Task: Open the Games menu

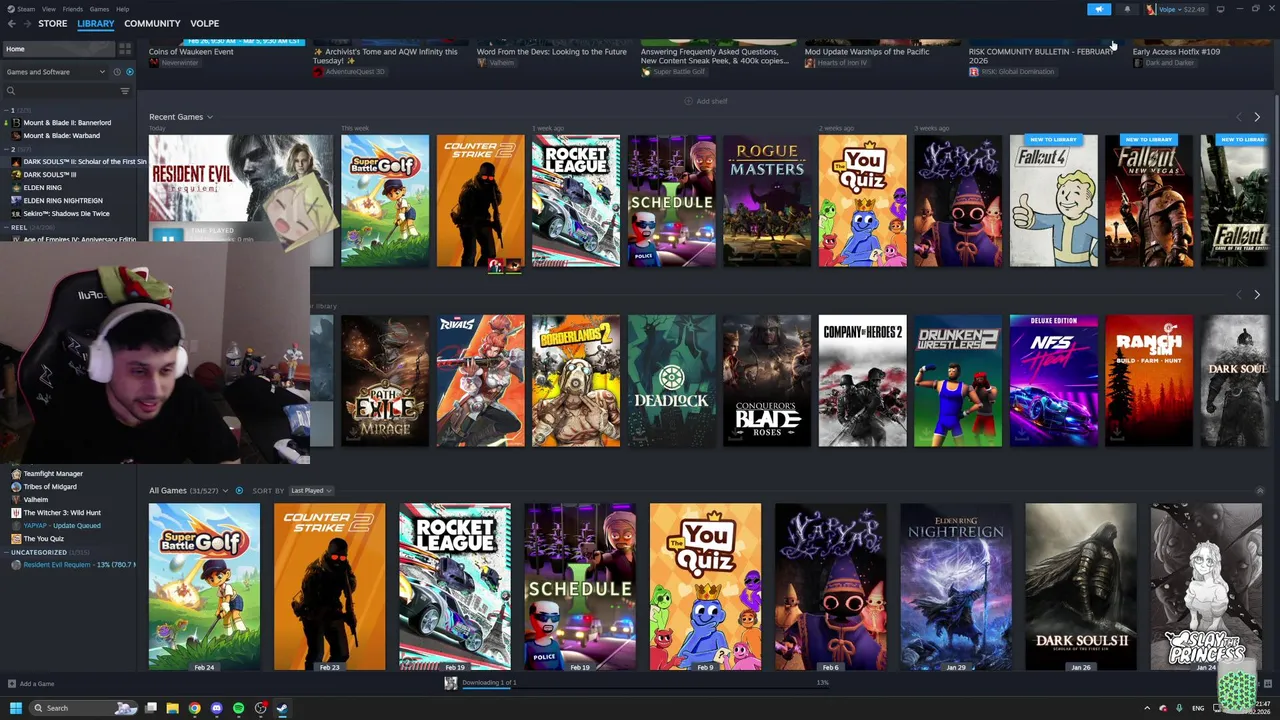Action: tap(99, 9)
